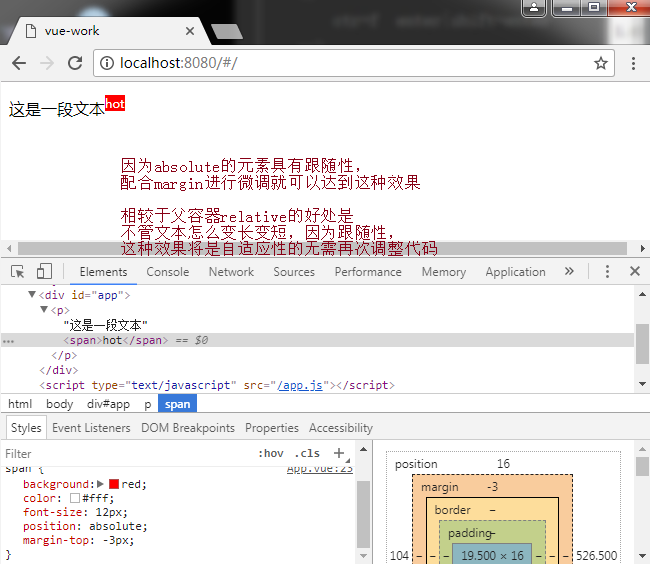The height and width of the screenshot is (564, 650).
Task: Open the Accessibility pane
Action: [x=341, y=428]
